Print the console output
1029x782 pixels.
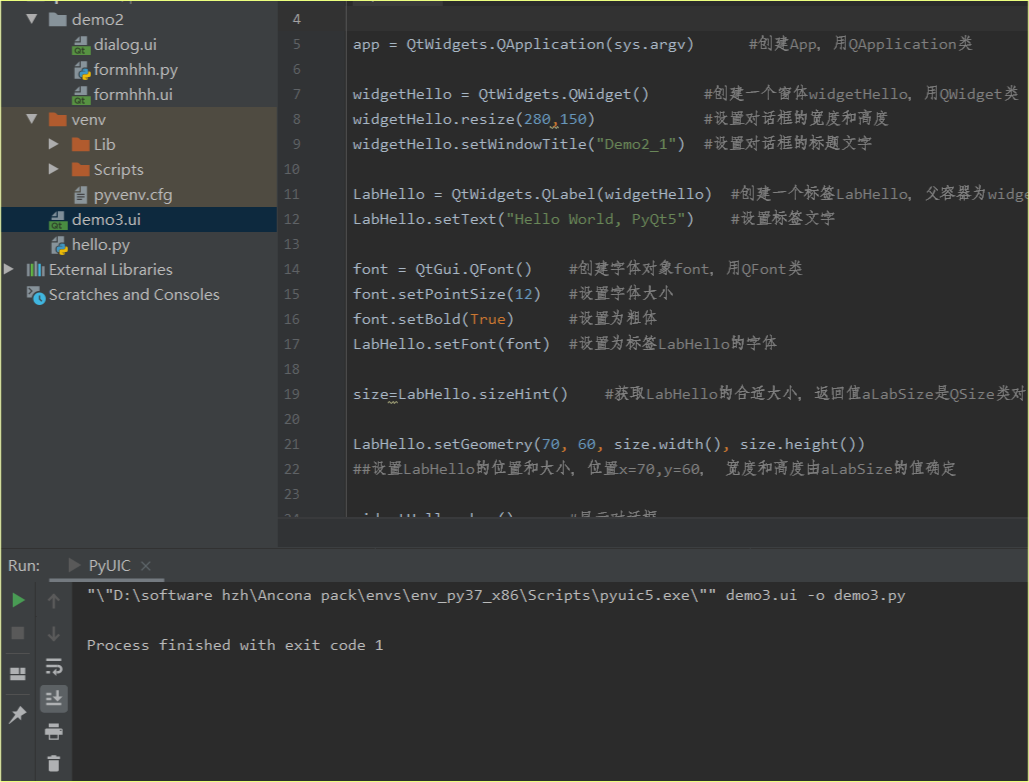tap(53, 731)
